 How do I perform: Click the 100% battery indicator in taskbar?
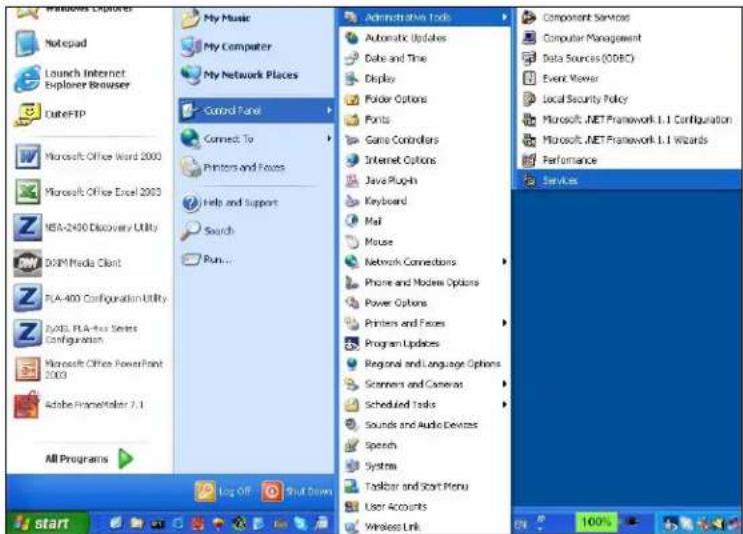pyautogui.click(x=596, y=522)
